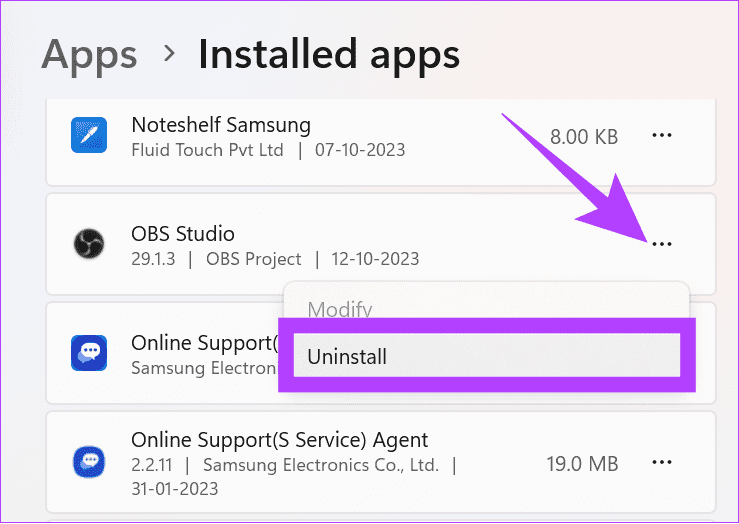This screenshot has height=524, width=739.
Task: Click Fluid Touch Pvt Ltd publisher text
Action: click(207, 150)
